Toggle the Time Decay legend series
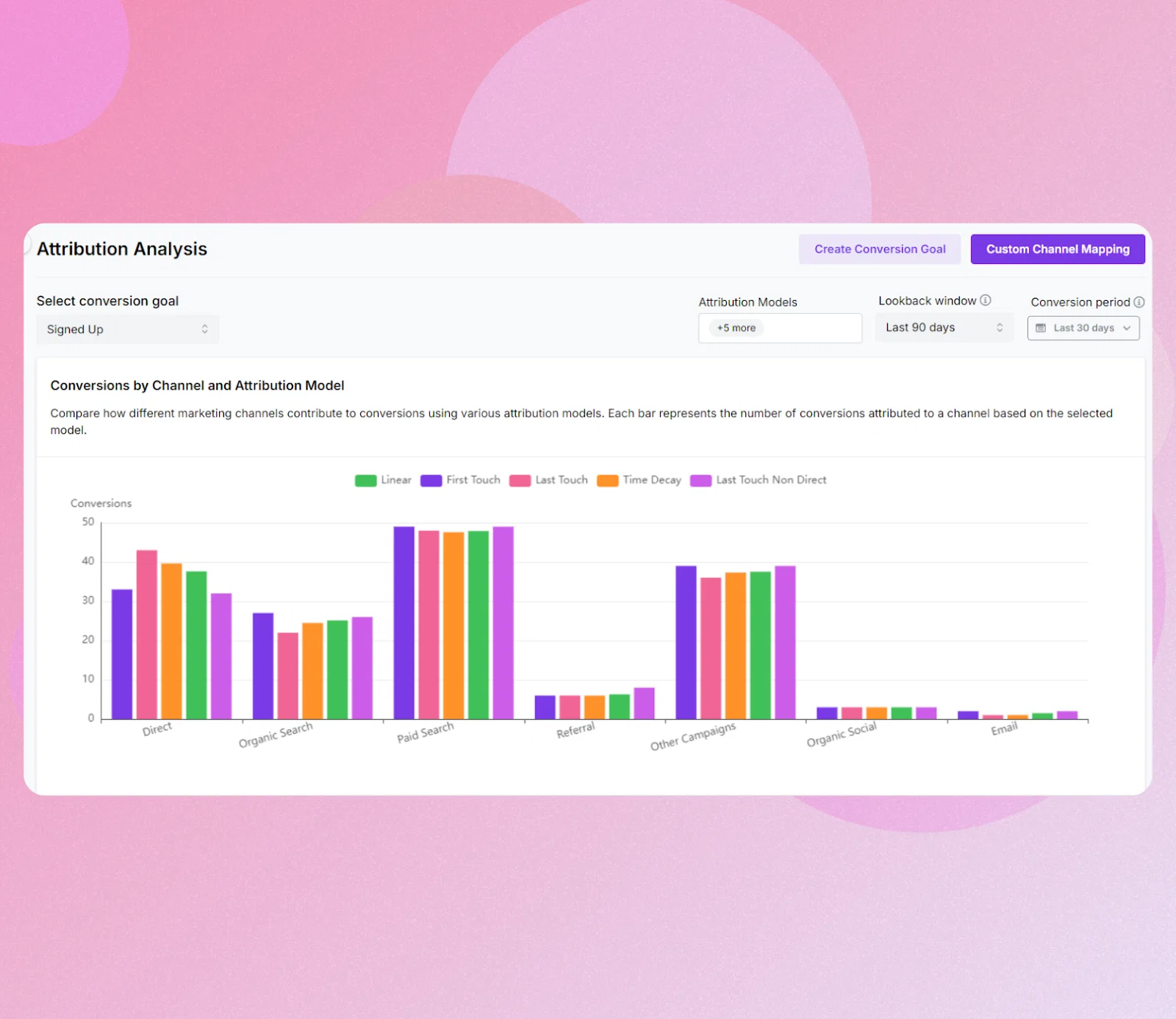Viewport: 1176px width, 1019px height. (639, 480)
